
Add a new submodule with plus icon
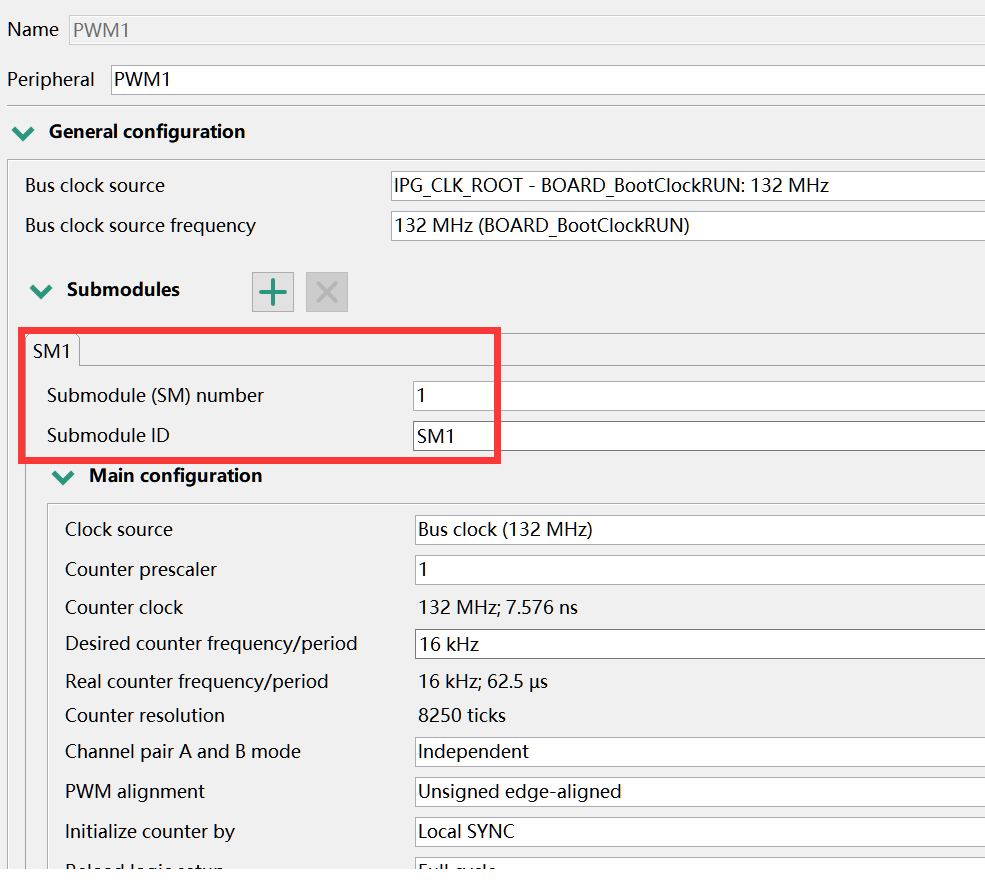(273, 292)
